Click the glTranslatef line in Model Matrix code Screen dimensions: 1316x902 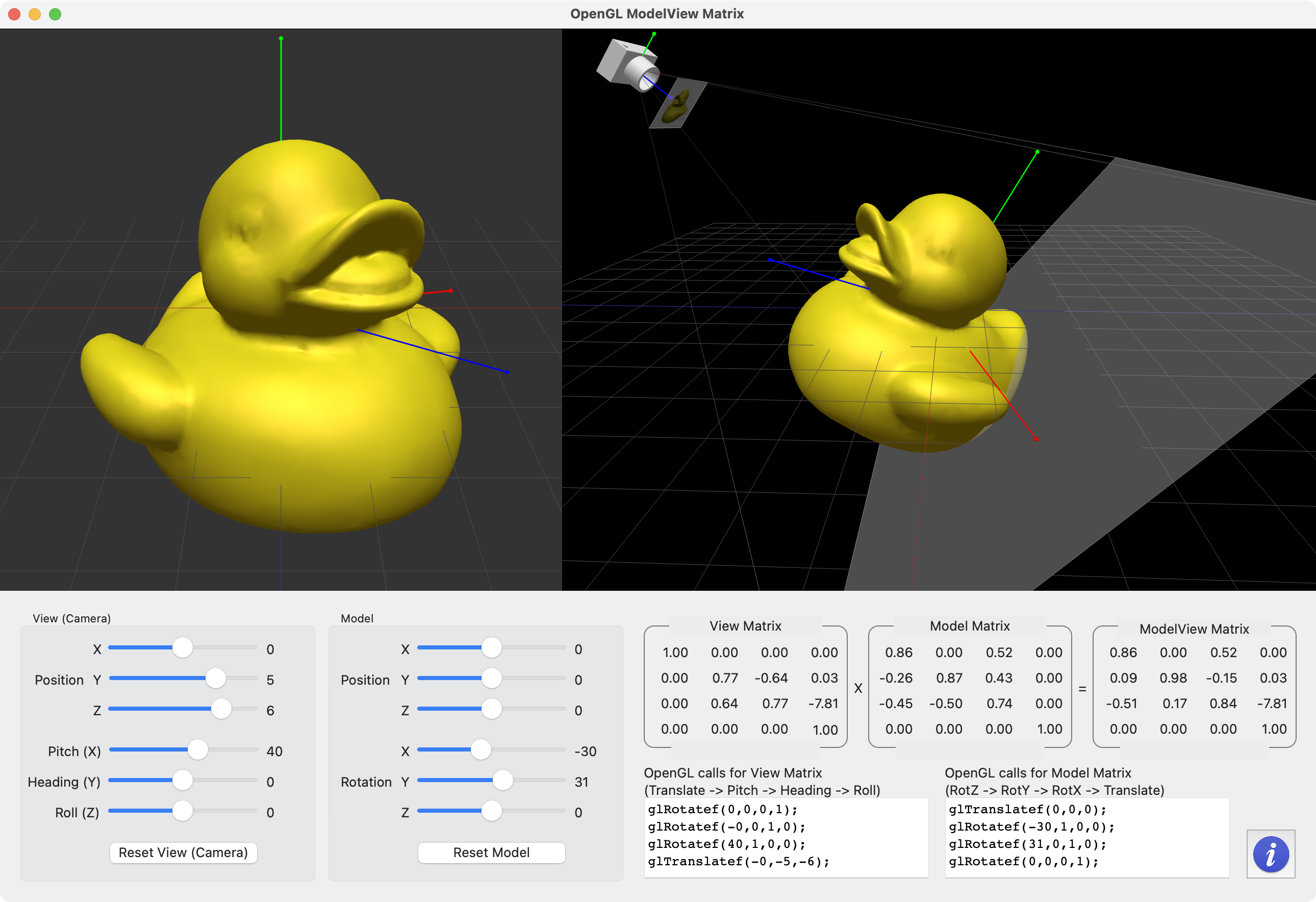tap(1027, 809)
